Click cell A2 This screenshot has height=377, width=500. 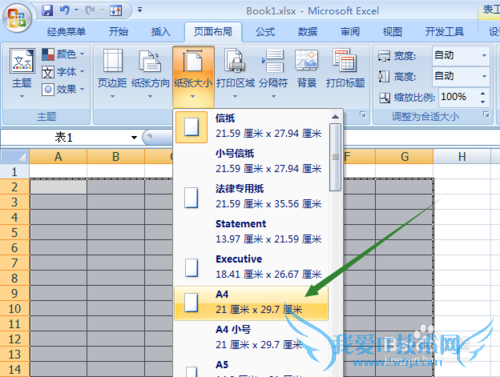click(58, 187)
